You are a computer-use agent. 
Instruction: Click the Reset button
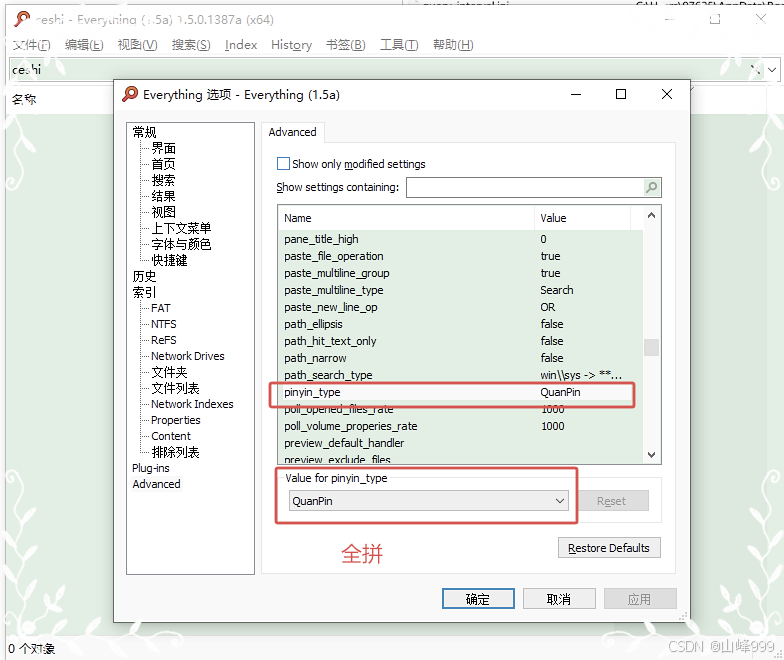(x=611, y=501)
